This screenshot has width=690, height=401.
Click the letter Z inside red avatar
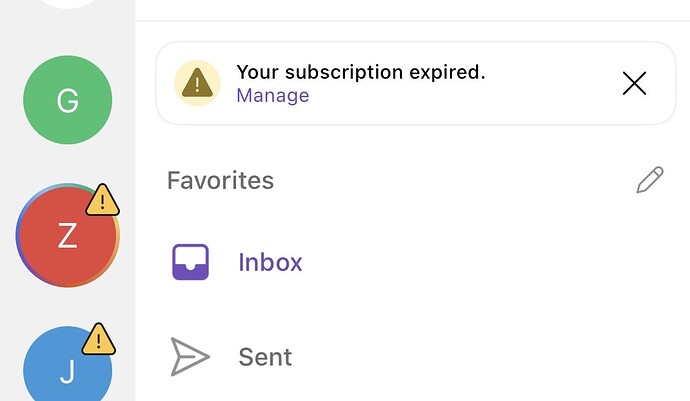(x=67, y=237)
